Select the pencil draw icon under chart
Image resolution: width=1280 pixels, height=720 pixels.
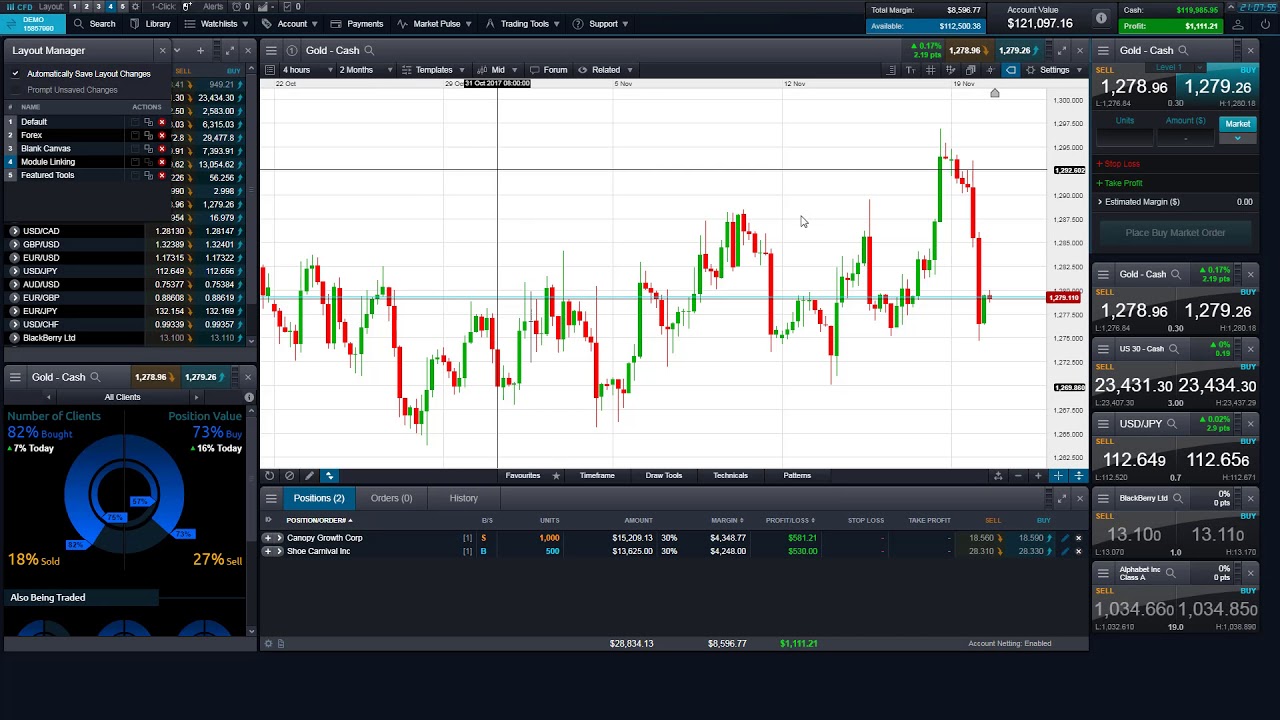click(309, 476)
